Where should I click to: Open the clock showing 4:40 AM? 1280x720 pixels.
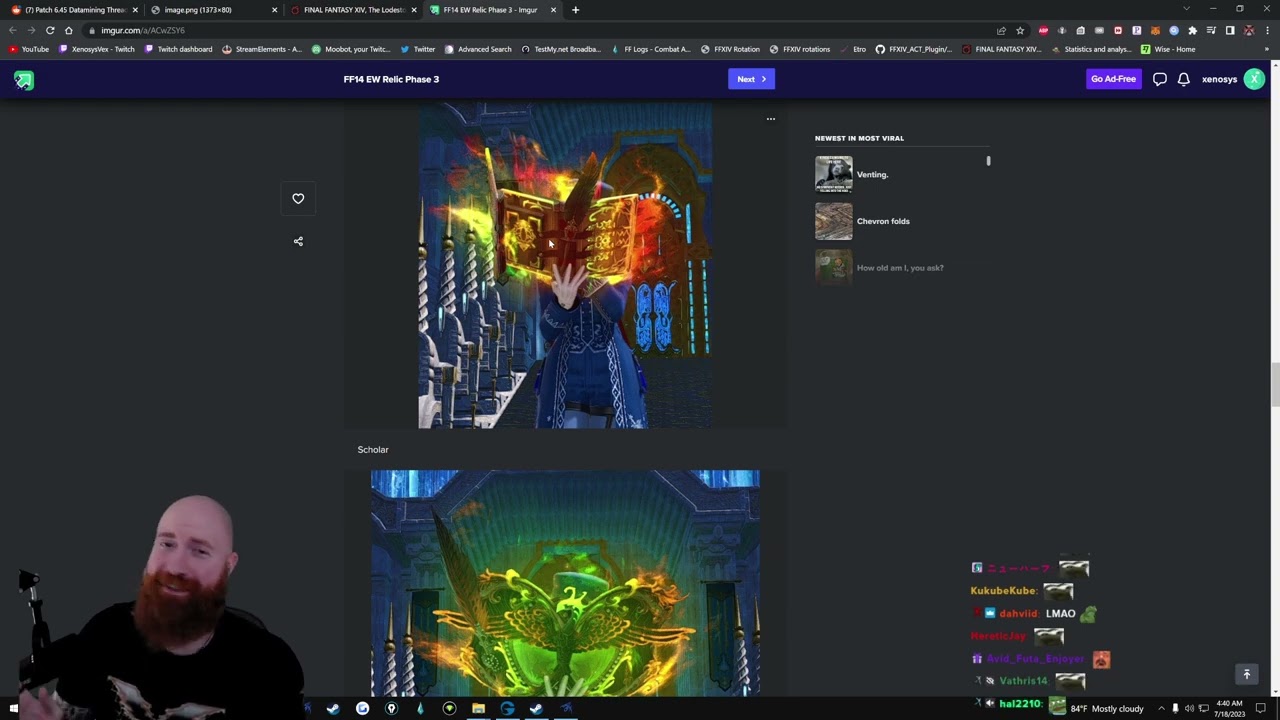click(1229, 708)
